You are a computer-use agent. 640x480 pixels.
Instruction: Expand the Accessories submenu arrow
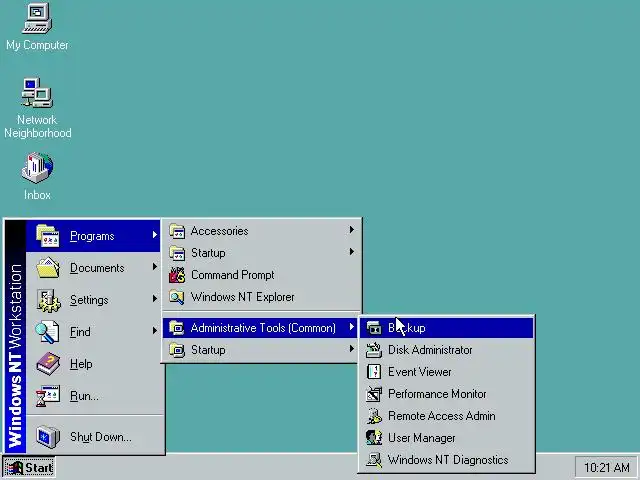[351, 230]
